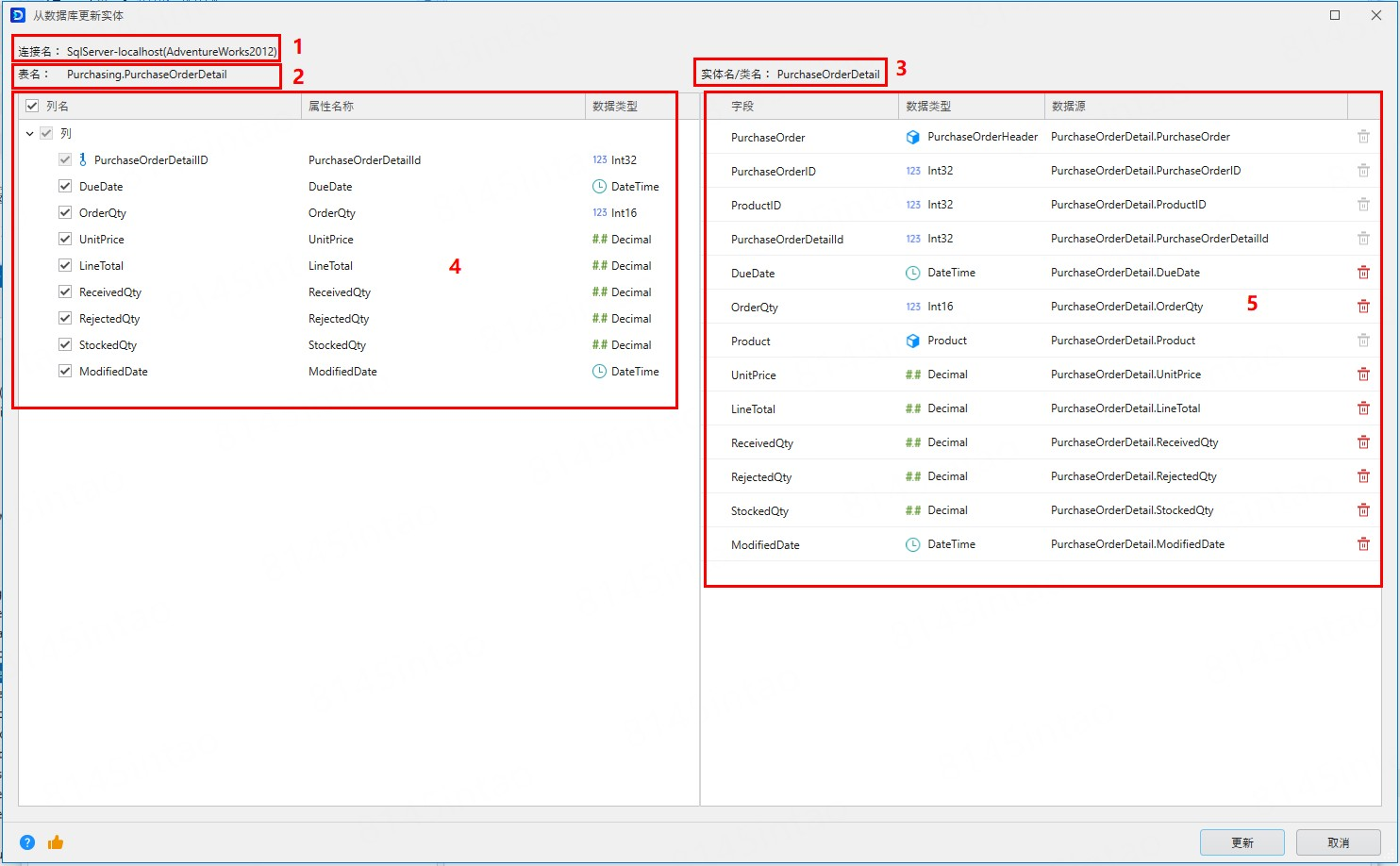
Task: Click the 取消 button
Action: point(1338,842)
